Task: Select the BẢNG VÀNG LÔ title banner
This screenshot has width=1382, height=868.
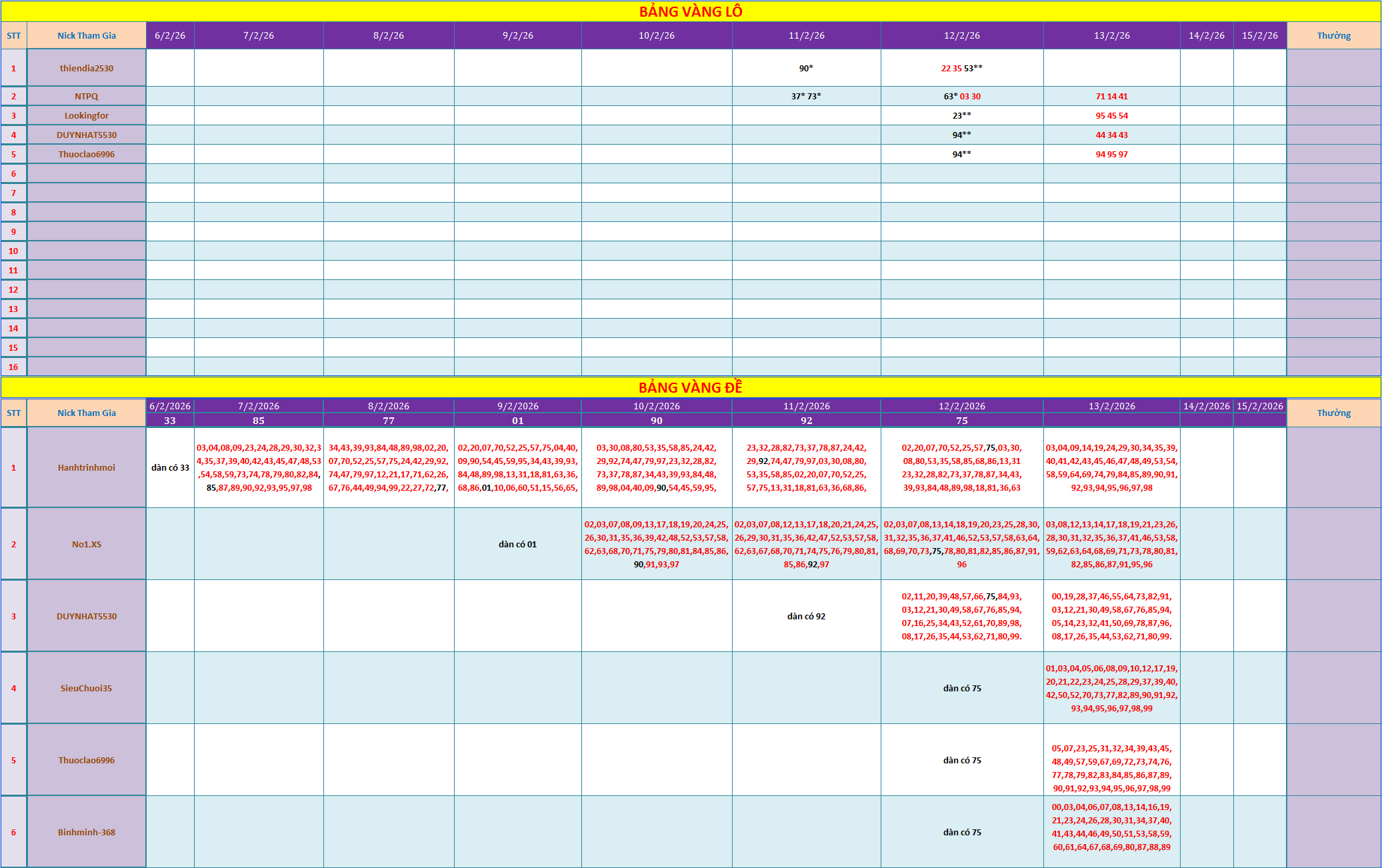Action: pyautogui.click(x=691, y=11)
